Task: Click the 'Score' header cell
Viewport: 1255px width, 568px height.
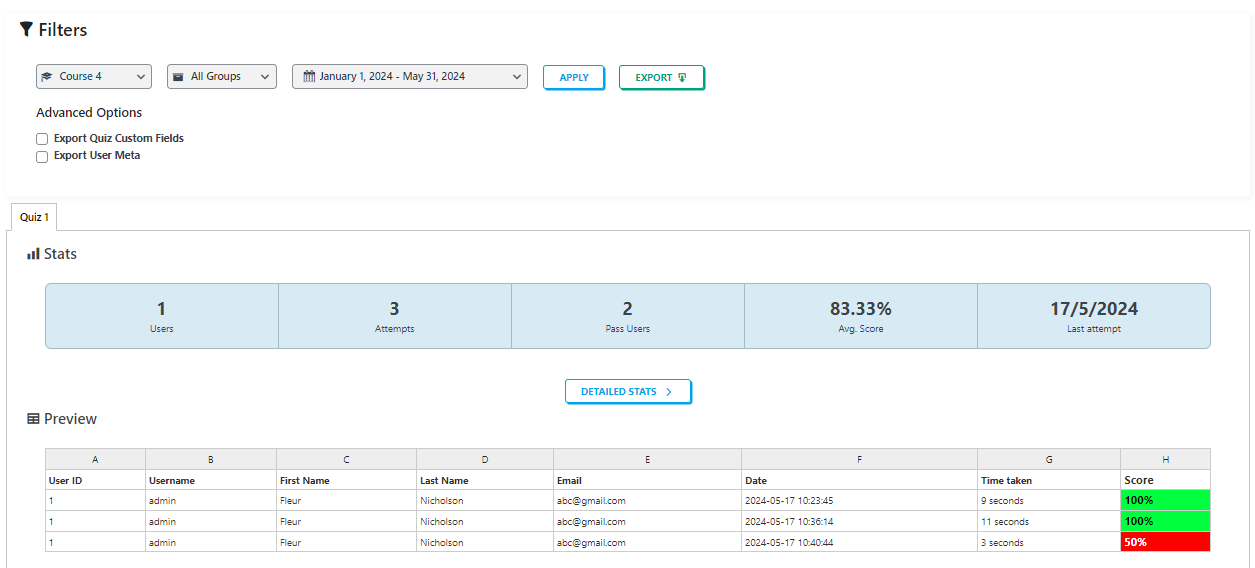Action: click(1165, 481)
